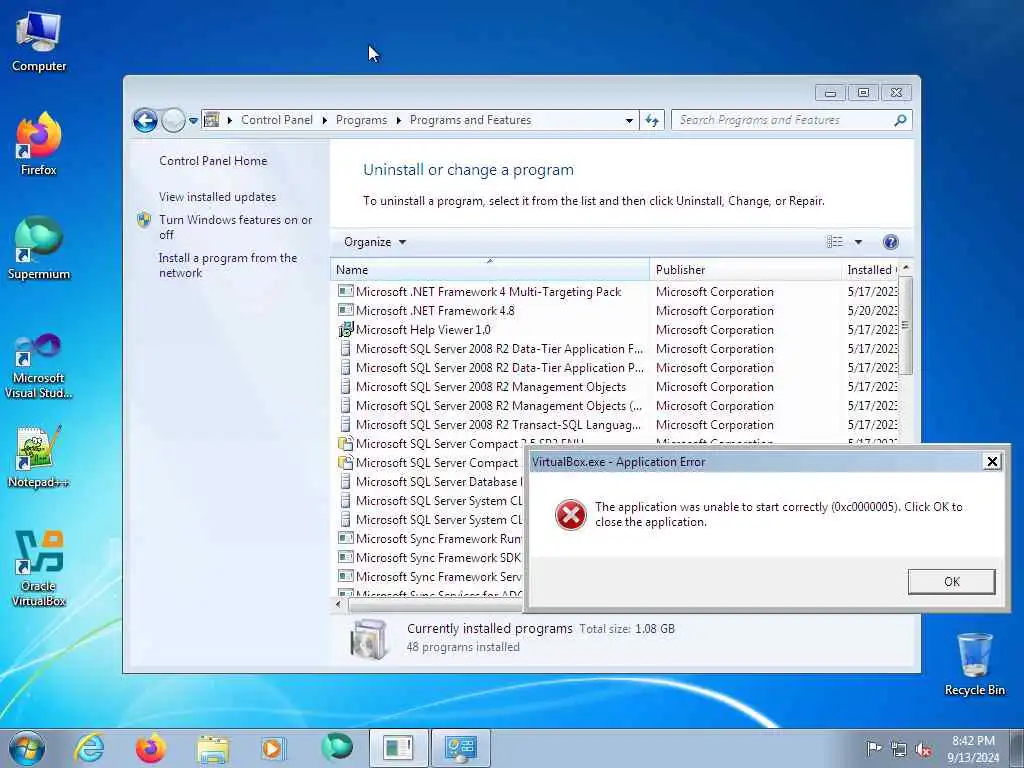Sort by the Installed On column header
This screenshot has width=1024, height=768.
[871, 270]
